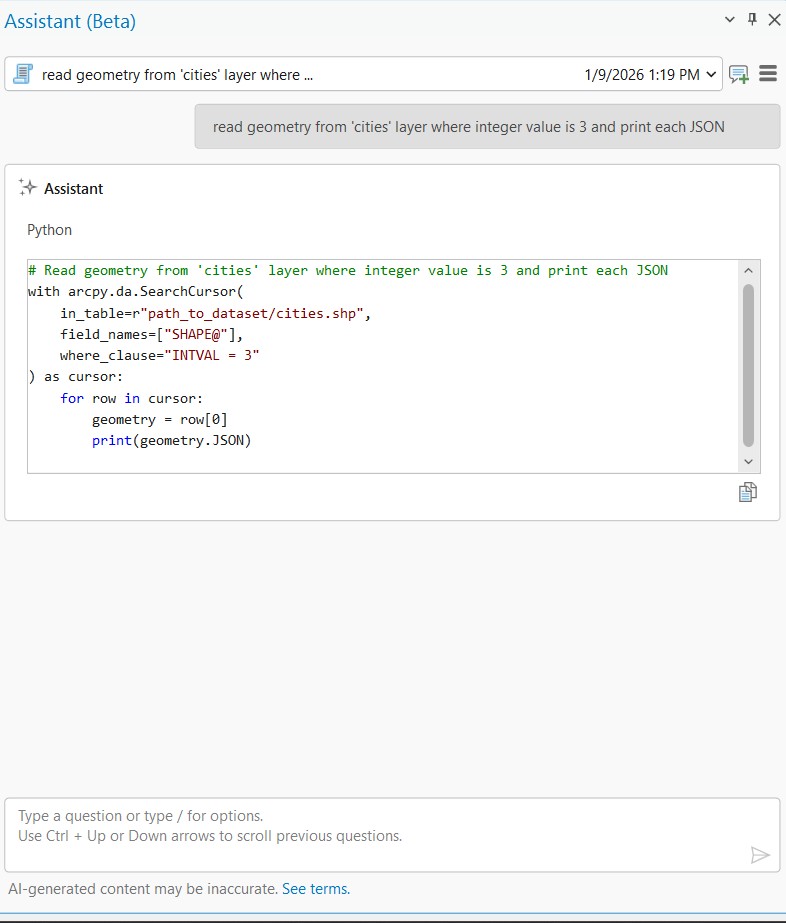Click the code box vertical scrollbar thumb
This screenshot has width=786, height=923.
[x=748, y=365]
